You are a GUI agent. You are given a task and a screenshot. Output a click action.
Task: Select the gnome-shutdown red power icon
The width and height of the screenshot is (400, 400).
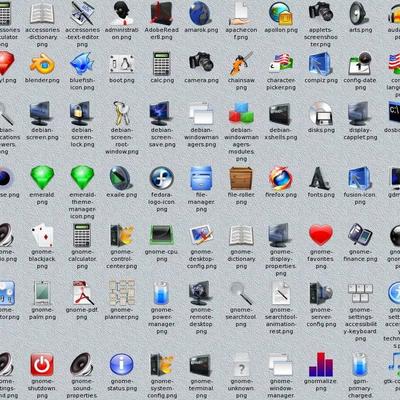pos(42,365)
